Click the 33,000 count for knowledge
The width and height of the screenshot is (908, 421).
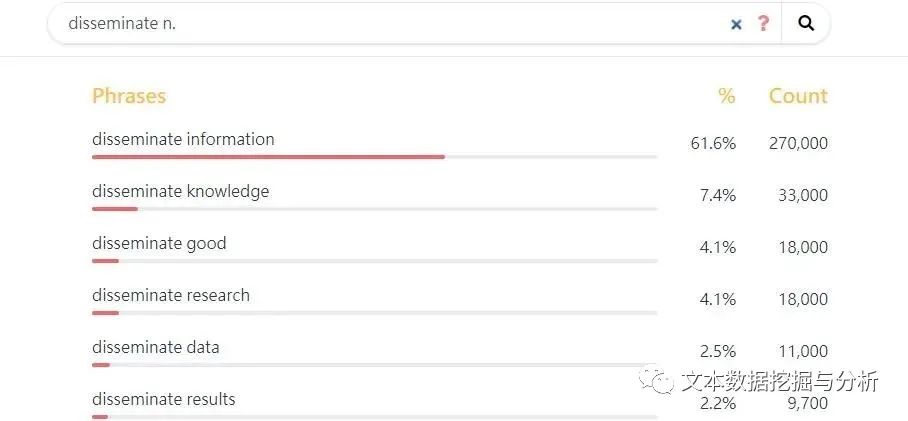[803, 195]
